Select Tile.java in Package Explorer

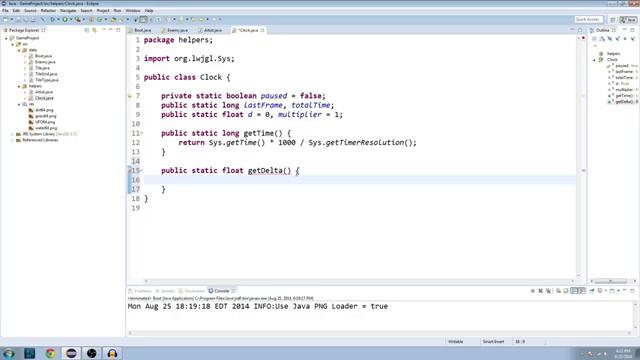tap(42, 68)
